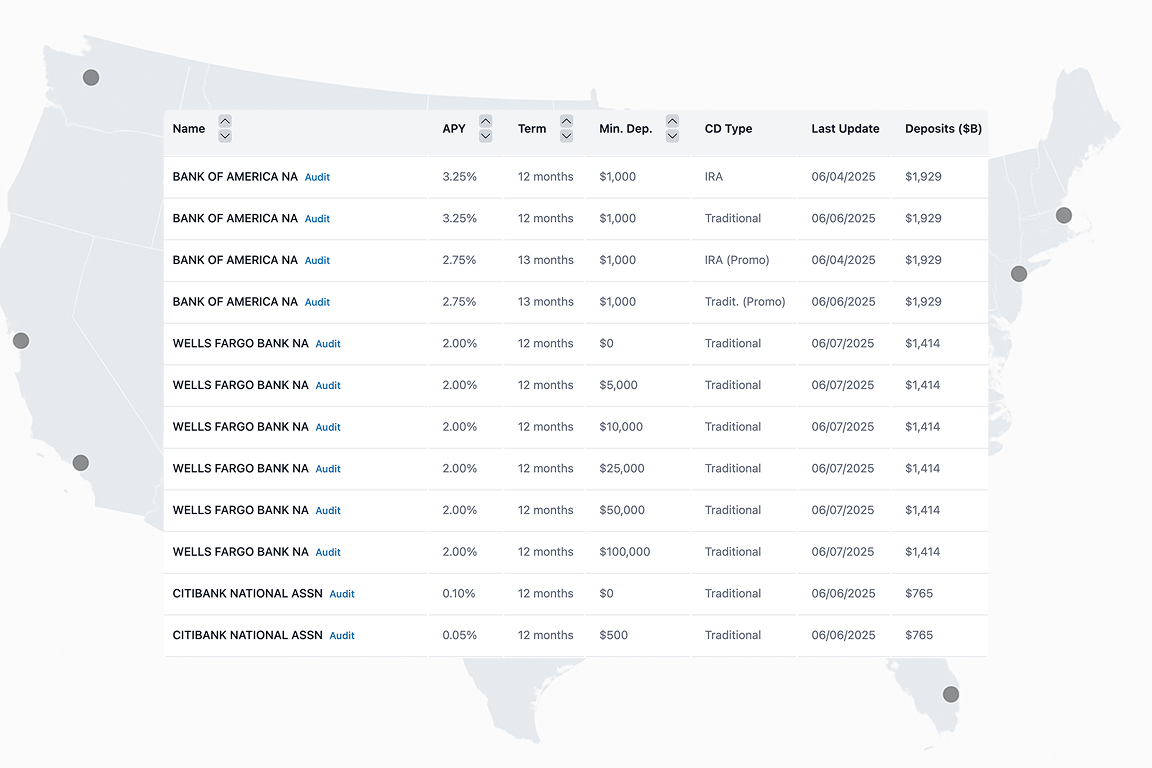
Task: Sort Min. Dep. column ascending with up arrow
Action: click(x=672, y=121)
